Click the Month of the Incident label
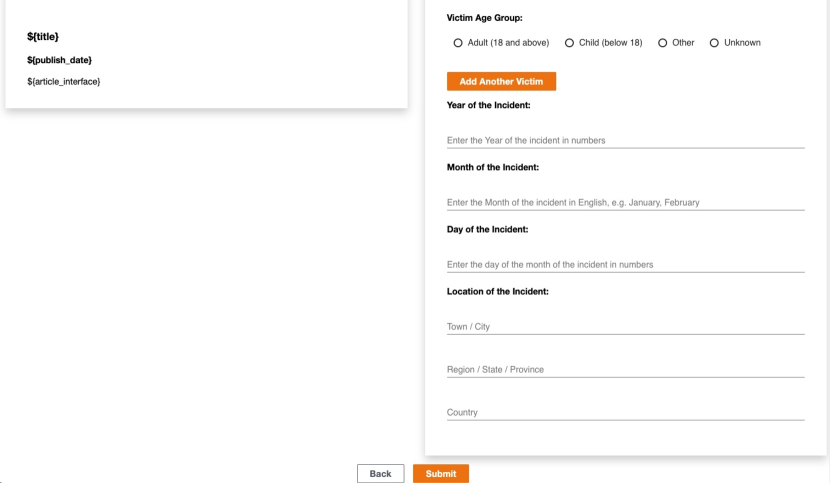The height and width of the screenshot is (483, 830). point(493,167)
